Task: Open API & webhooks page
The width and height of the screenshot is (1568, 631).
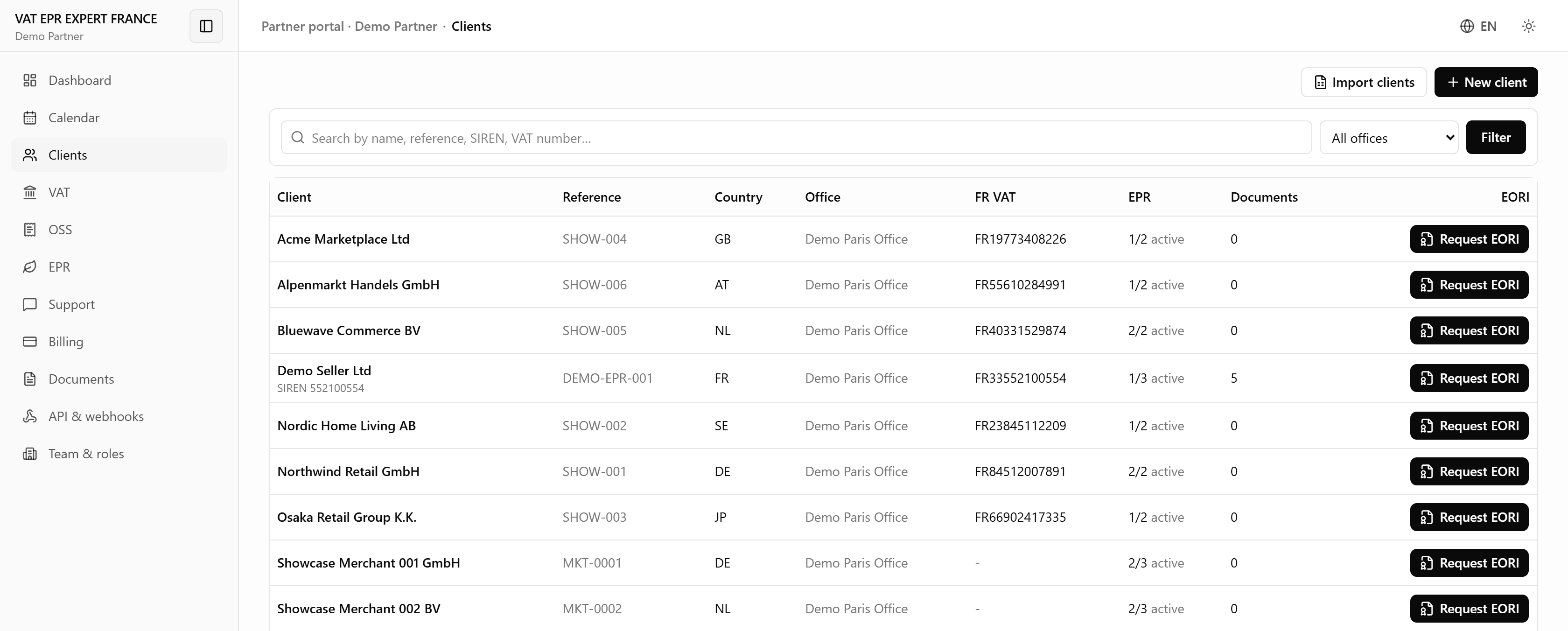Action: pos(119,416)
